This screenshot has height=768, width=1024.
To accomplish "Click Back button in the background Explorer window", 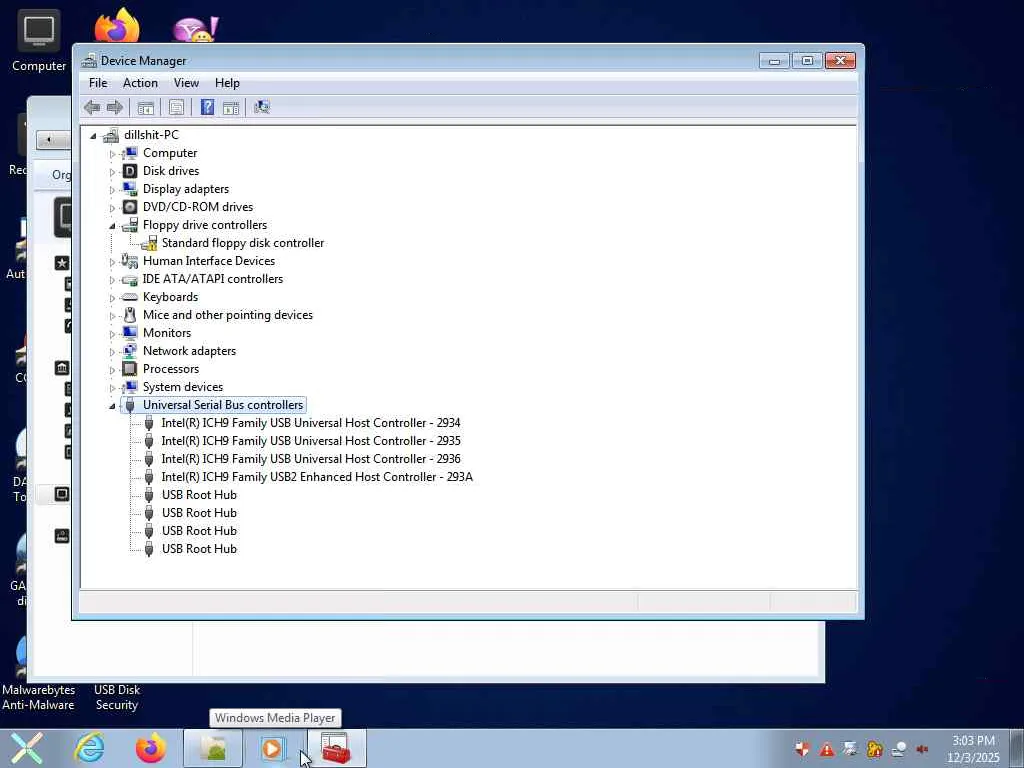I will tap(54, 140).
